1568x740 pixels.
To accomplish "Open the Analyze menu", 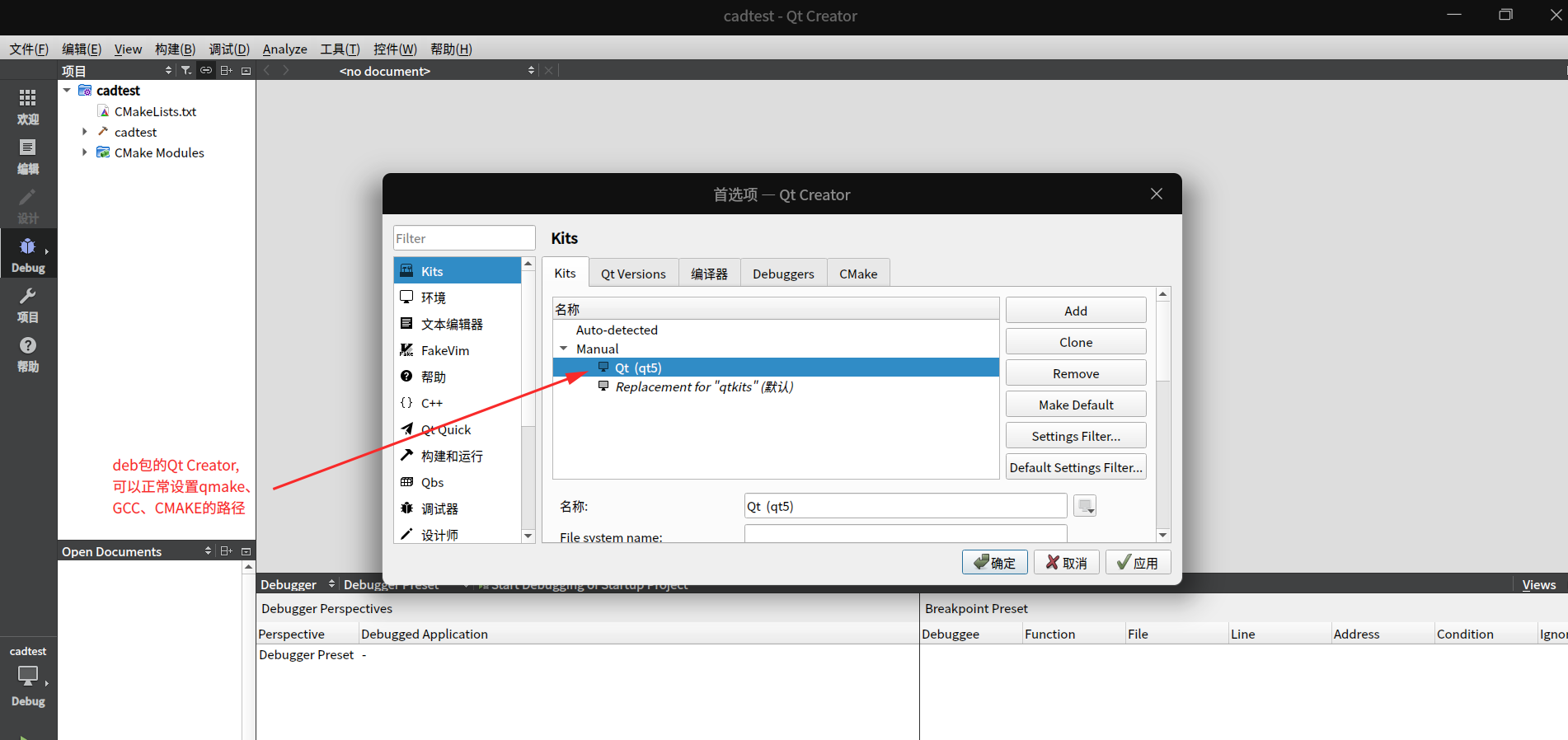I will pyautogui.click(x=284, y=49).
